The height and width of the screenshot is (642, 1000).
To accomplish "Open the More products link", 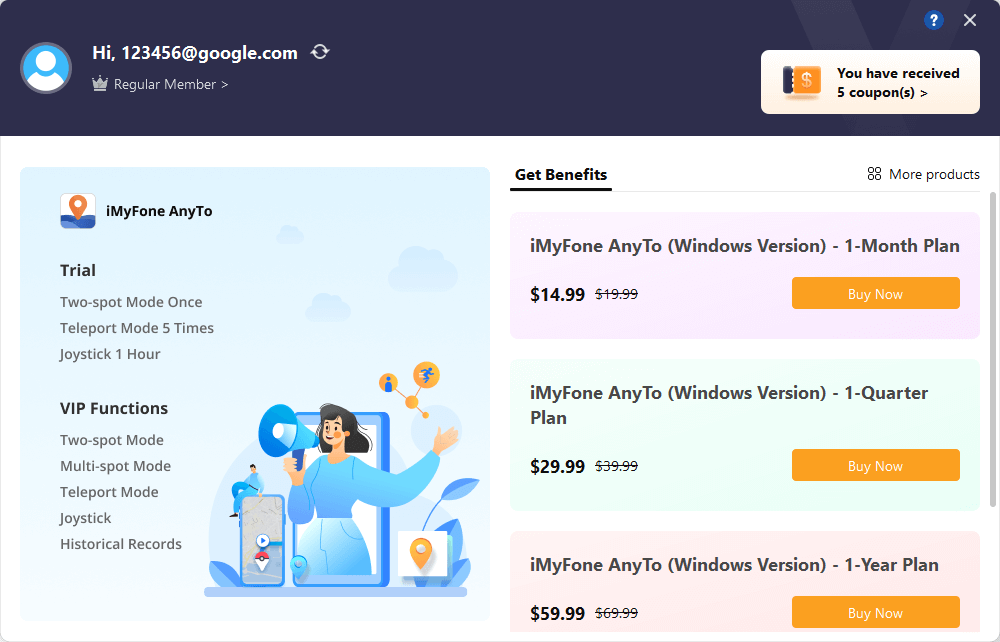I will coord(934,174).
